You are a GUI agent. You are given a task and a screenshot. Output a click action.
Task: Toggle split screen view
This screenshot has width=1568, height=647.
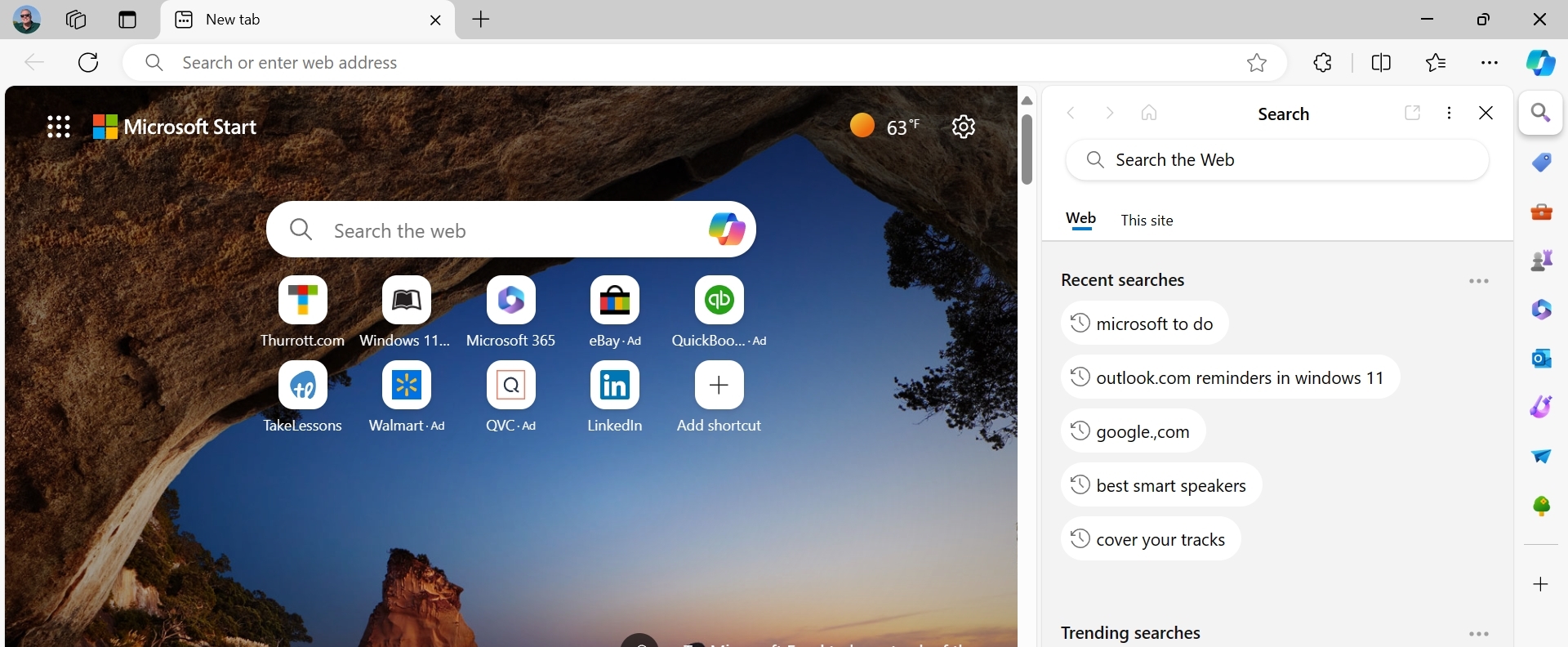(1381, 63)
